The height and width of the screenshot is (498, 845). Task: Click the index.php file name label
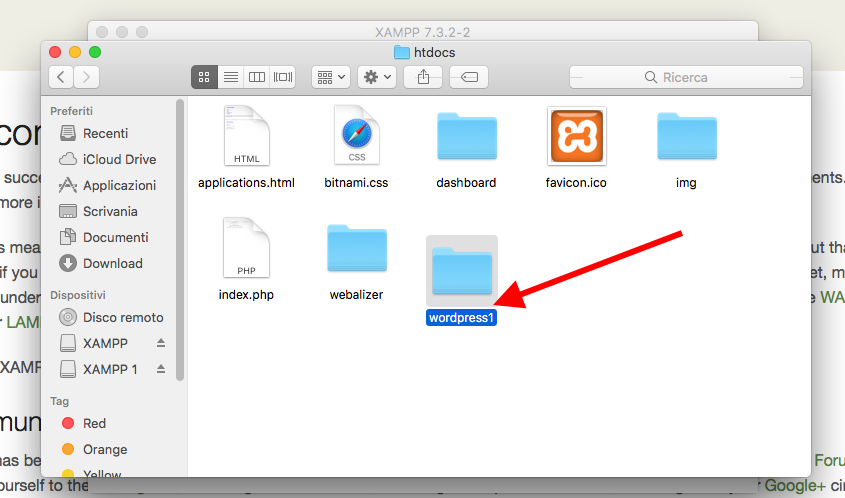[x=246, y=295]
